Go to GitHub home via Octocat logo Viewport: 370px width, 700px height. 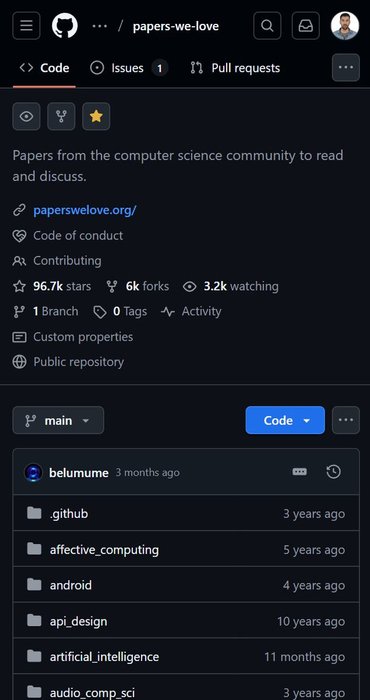(65, 26)
